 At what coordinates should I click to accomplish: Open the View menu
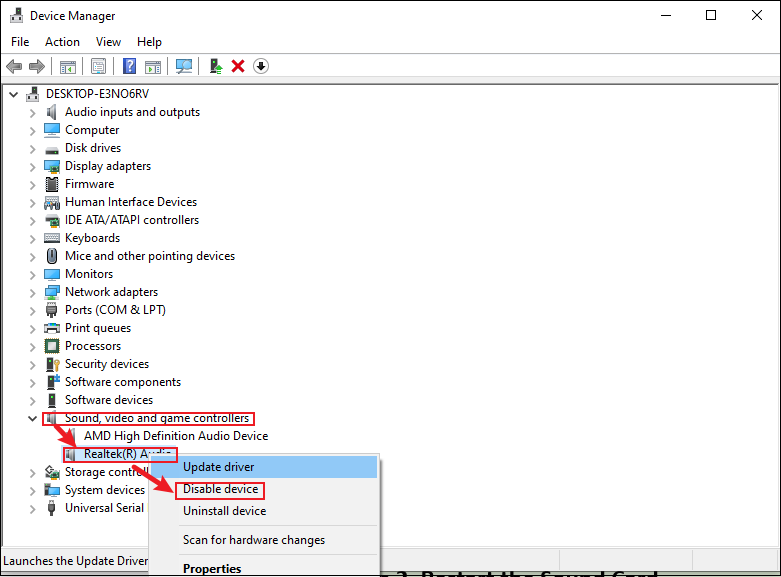click(x=108, y=42)
